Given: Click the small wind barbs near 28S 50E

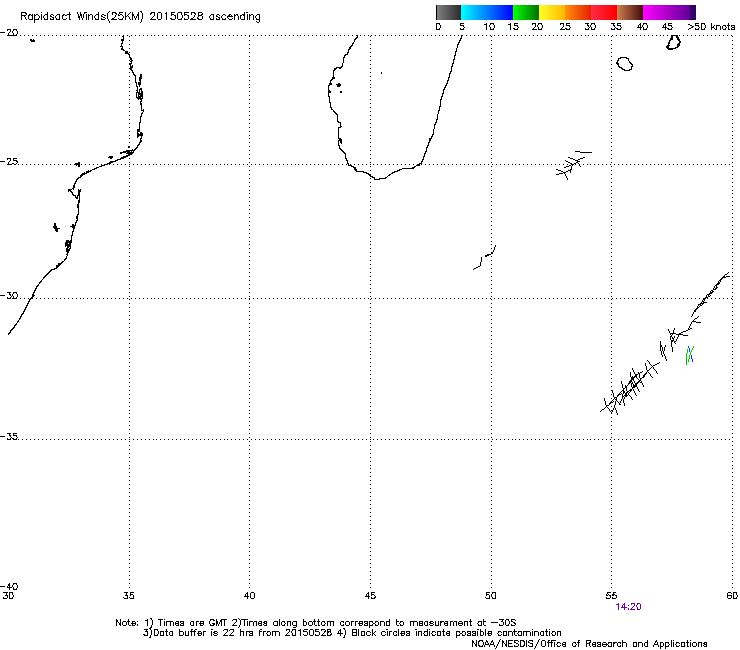Looking at the screenshot, I should [485, 257].
